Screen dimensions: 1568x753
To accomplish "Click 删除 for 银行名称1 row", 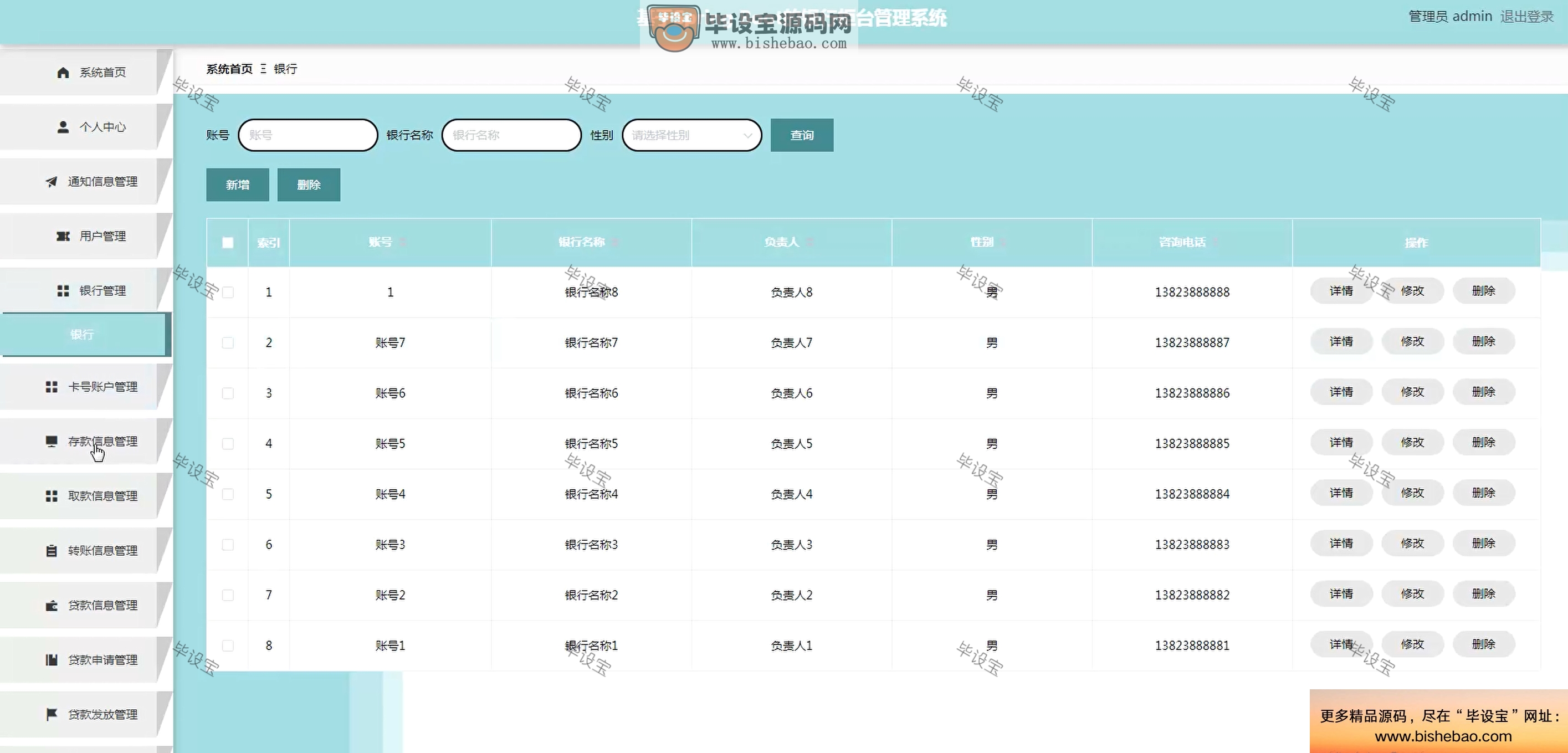I will pos(1483,644).
